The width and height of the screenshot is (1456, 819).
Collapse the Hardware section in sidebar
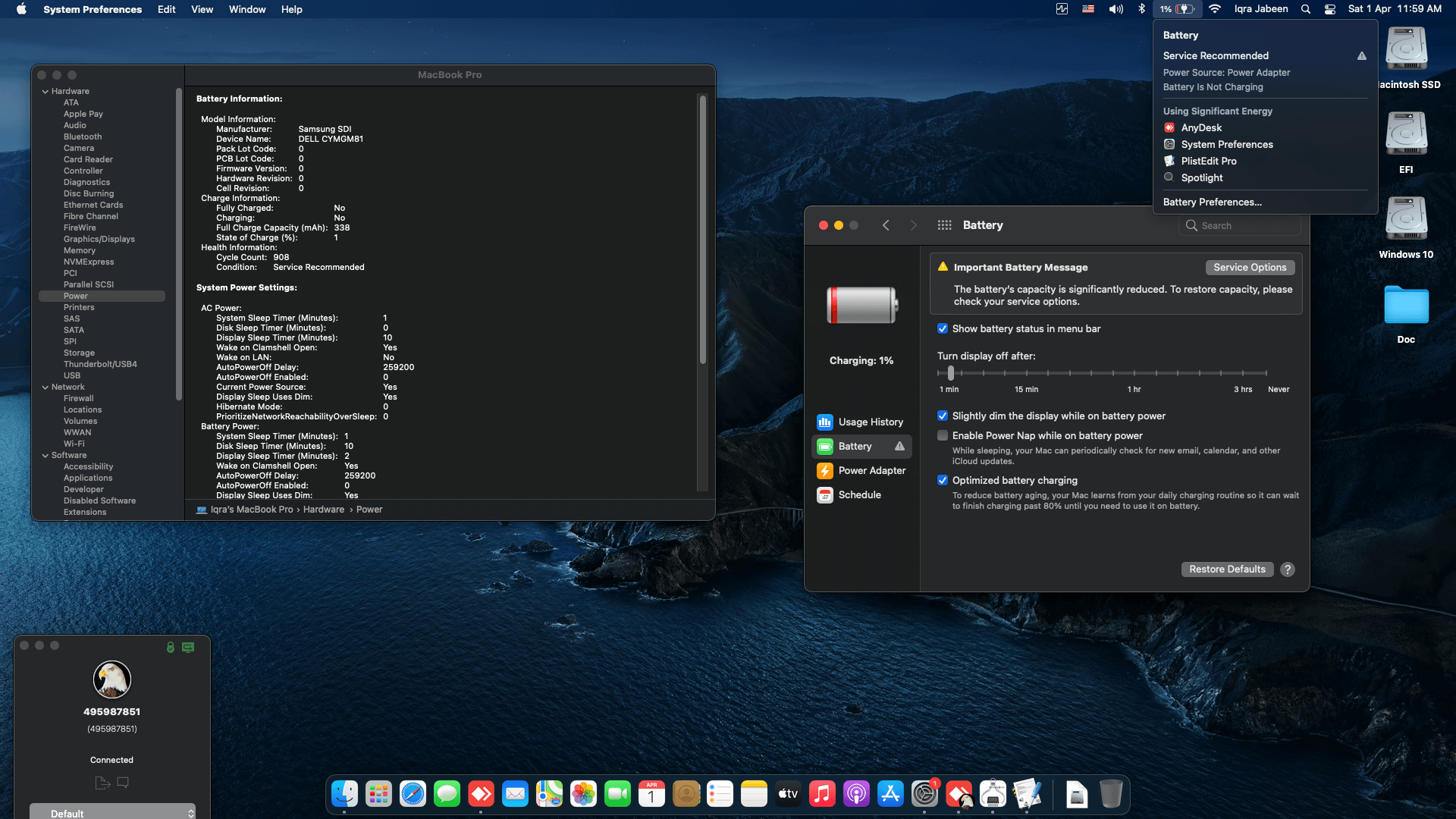coord(46,91)
